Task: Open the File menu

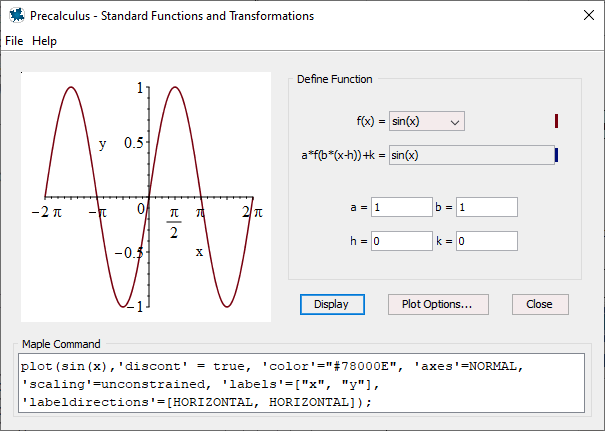Action: [x=14, y=41]
